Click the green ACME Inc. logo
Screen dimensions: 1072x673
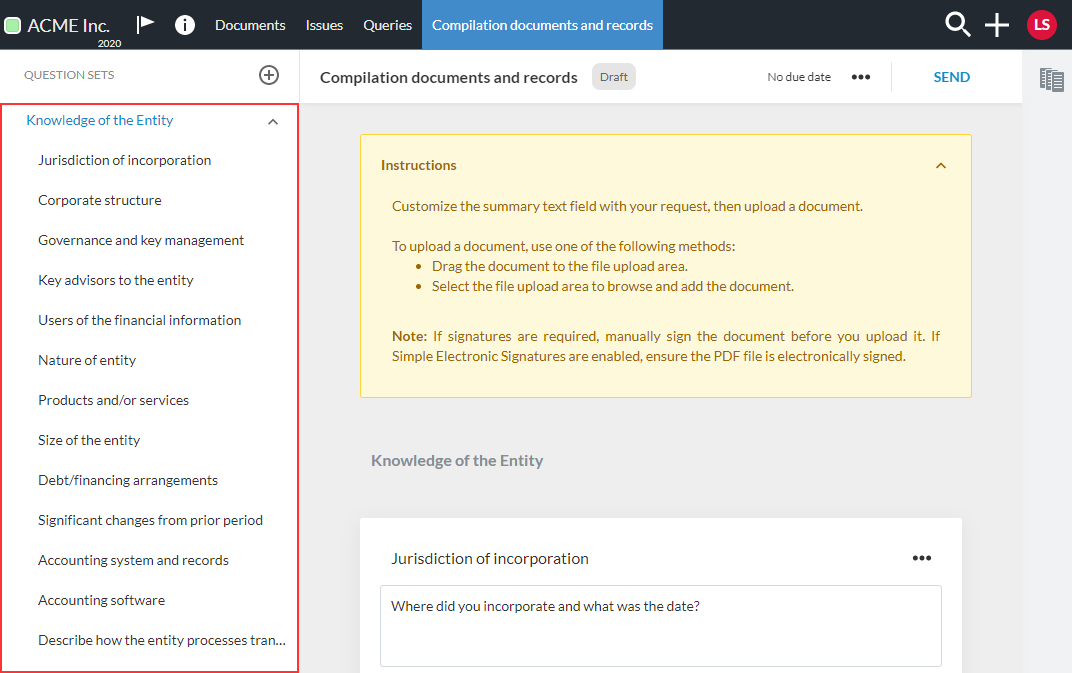tap(14, 24)
